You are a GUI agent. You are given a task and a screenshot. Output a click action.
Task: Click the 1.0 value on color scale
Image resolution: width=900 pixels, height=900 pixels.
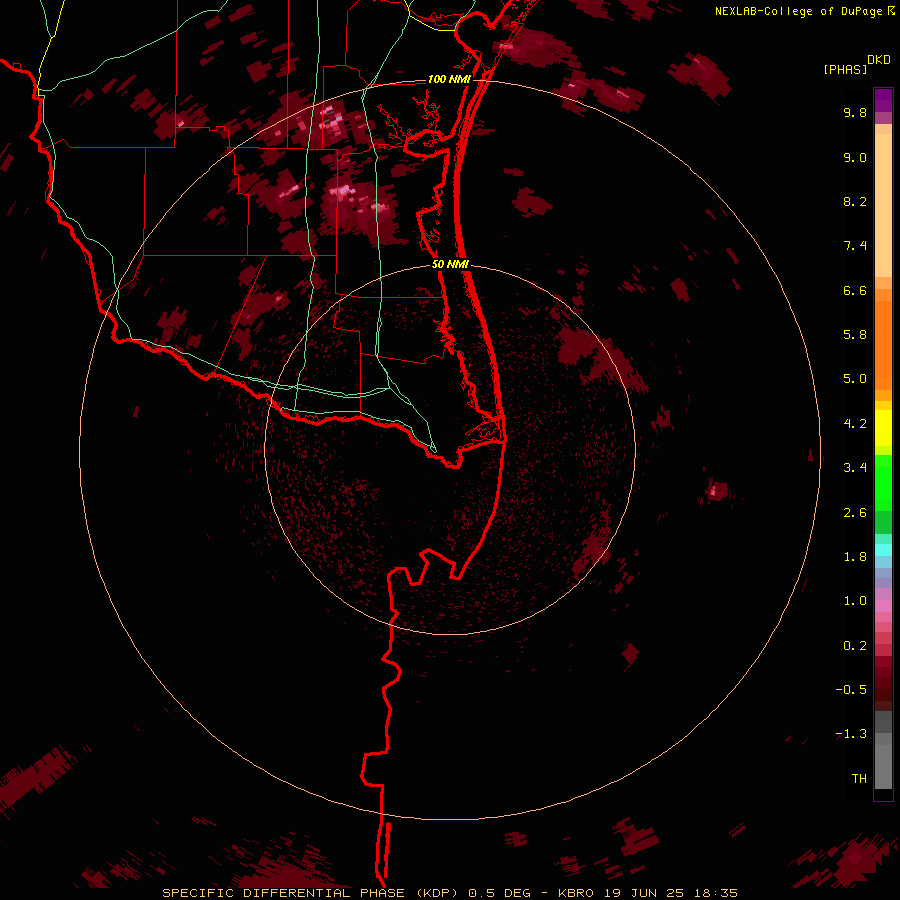pos(855,601)
